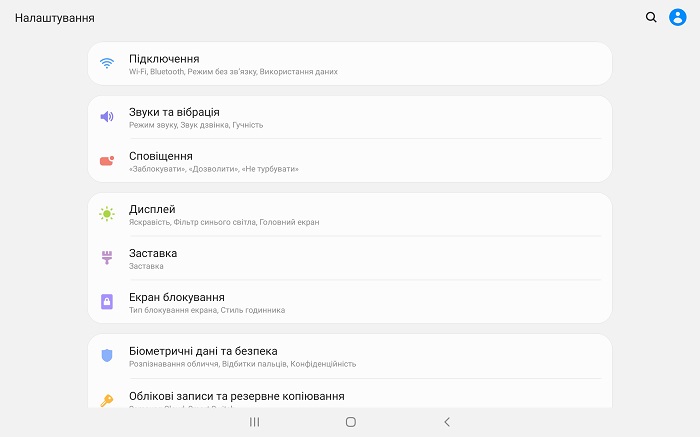Image resolution: width=700 pixels, height=437 pixels.
Task: Click the Налаштування header title
Action: (x=54, y=18)
